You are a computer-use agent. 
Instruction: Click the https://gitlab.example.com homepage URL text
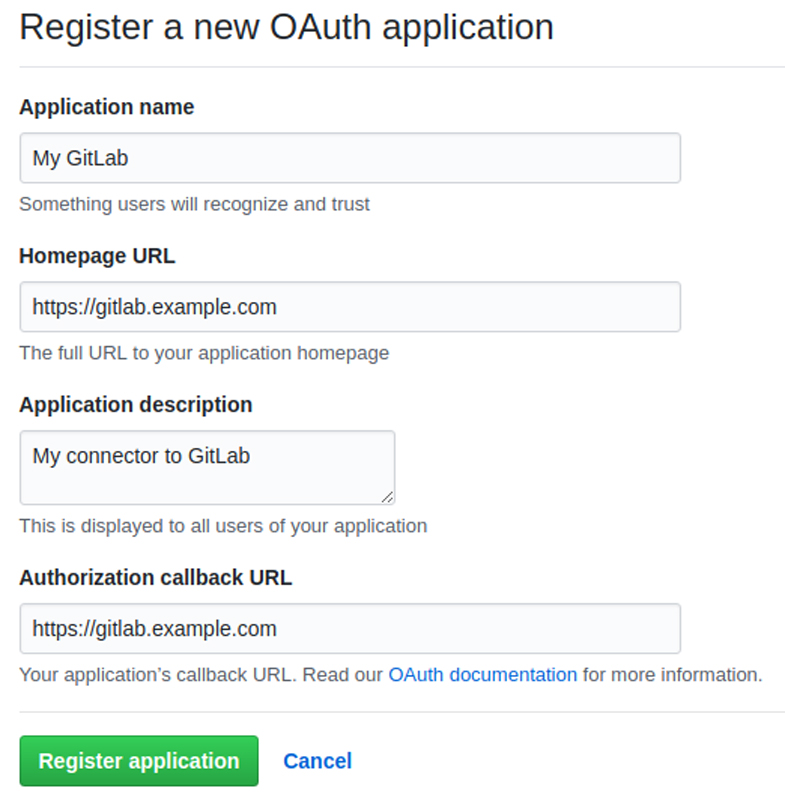153,307
